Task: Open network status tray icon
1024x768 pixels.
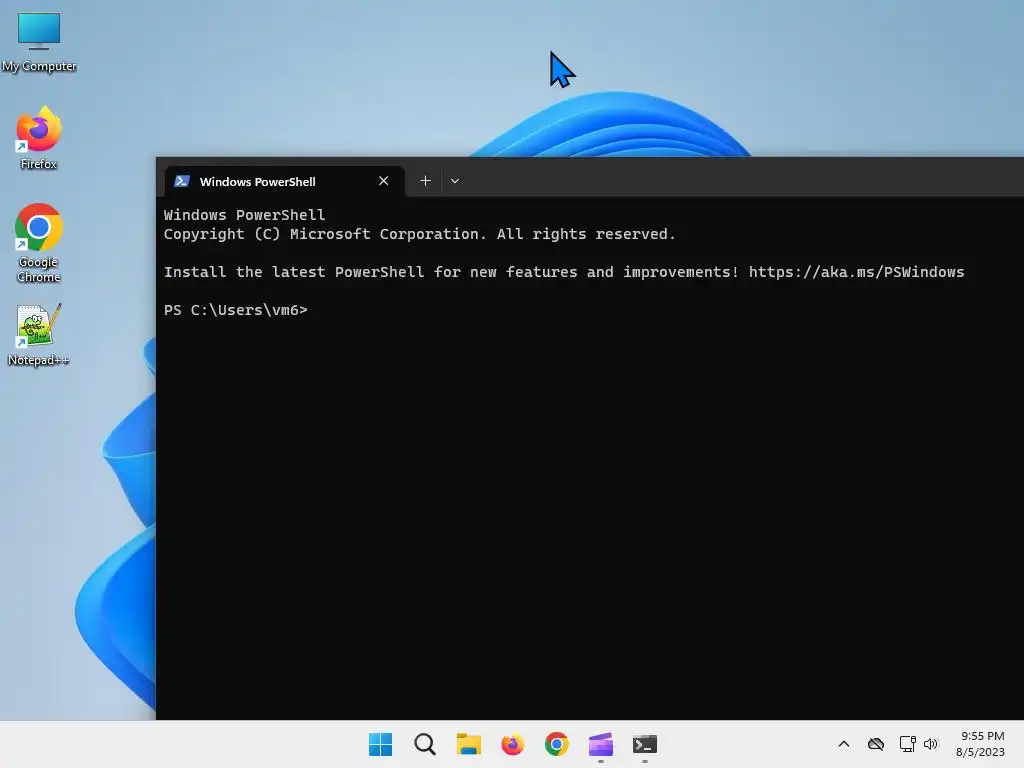Action: pos(907,744)
